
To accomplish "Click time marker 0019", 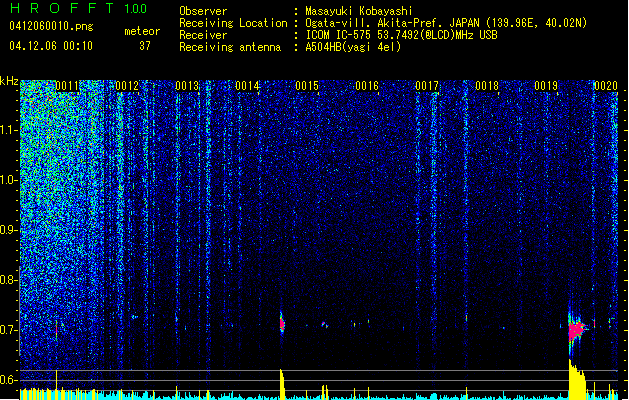I will click(546, 86).
